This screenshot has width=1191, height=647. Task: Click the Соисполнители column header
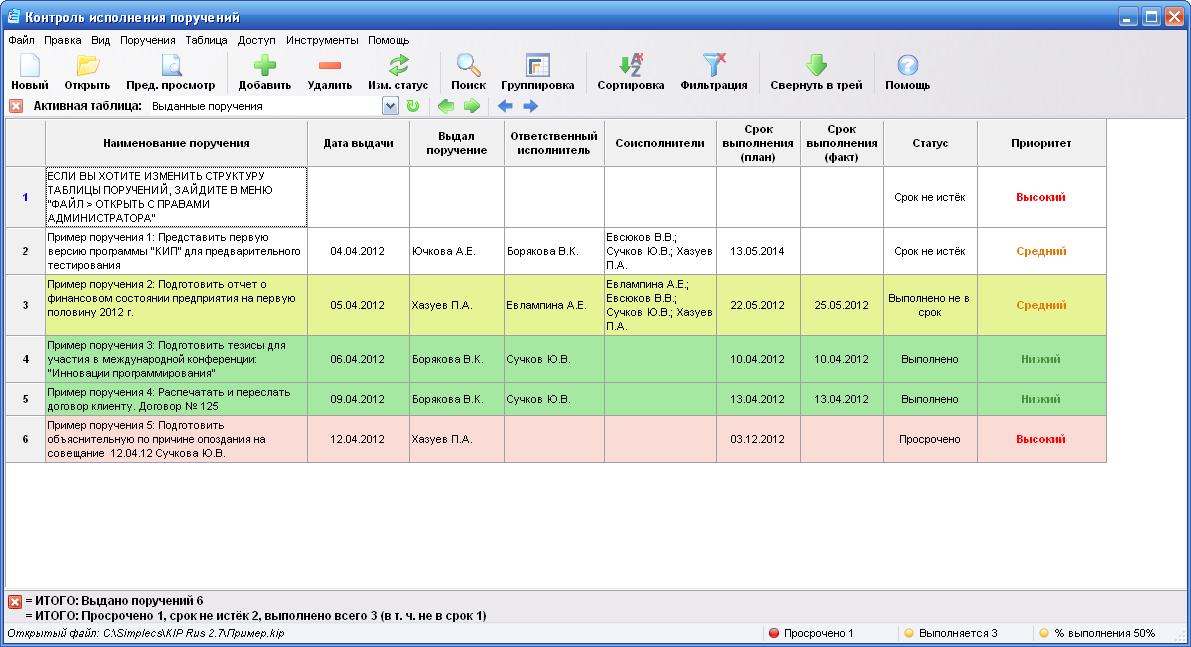point(660,143)
